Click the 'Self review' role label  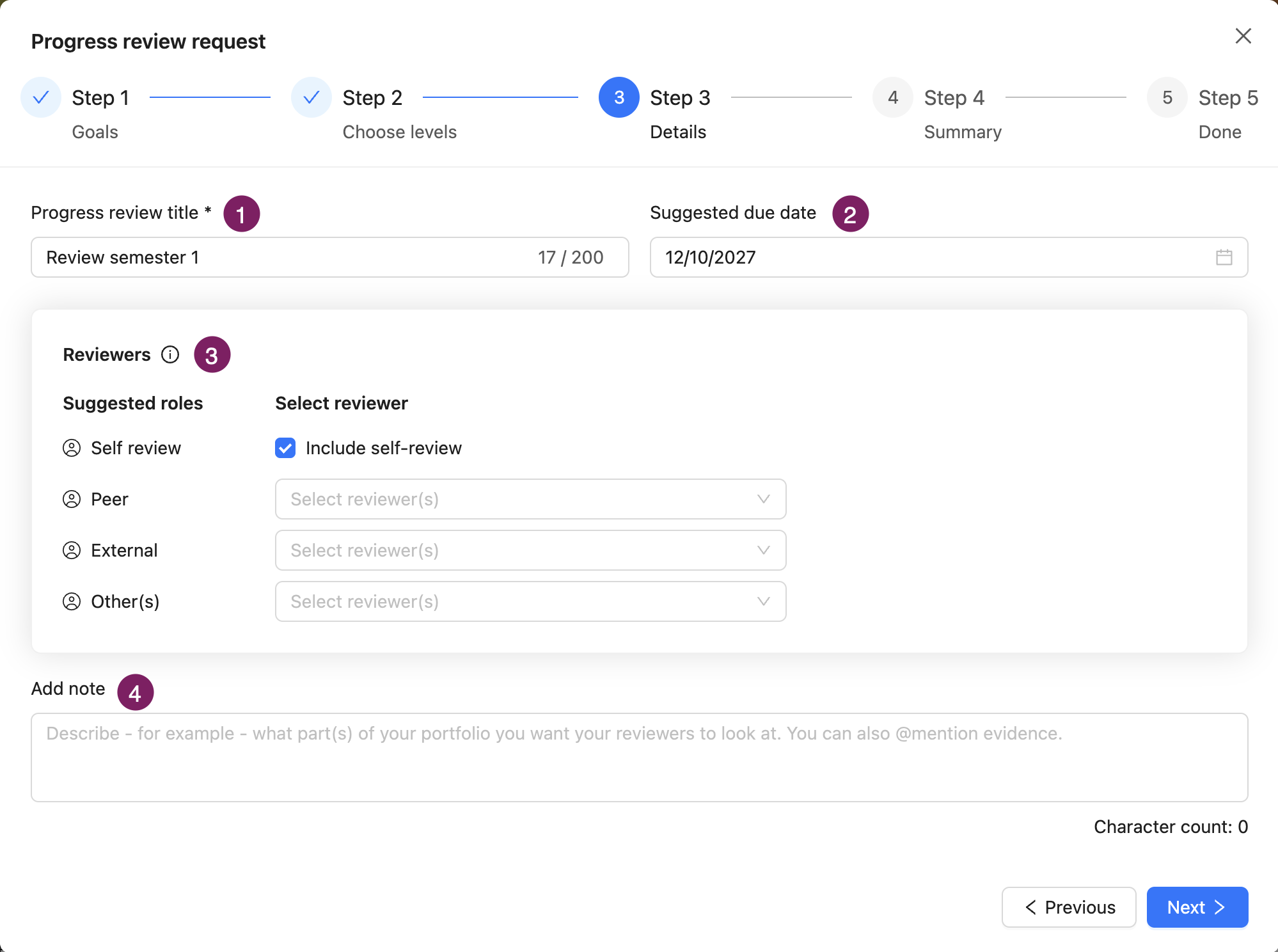[x=136, y=448]
